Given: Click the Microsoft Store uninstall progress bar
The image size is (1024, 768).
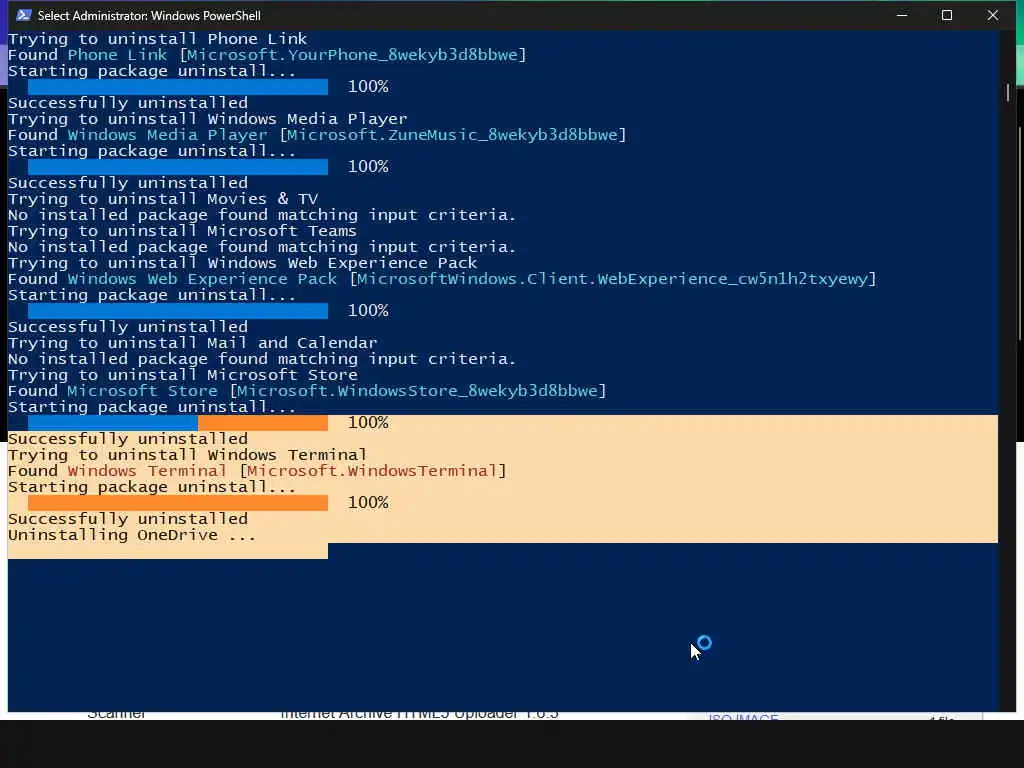Looking at the screenshot, I should [x=178, y=423].
